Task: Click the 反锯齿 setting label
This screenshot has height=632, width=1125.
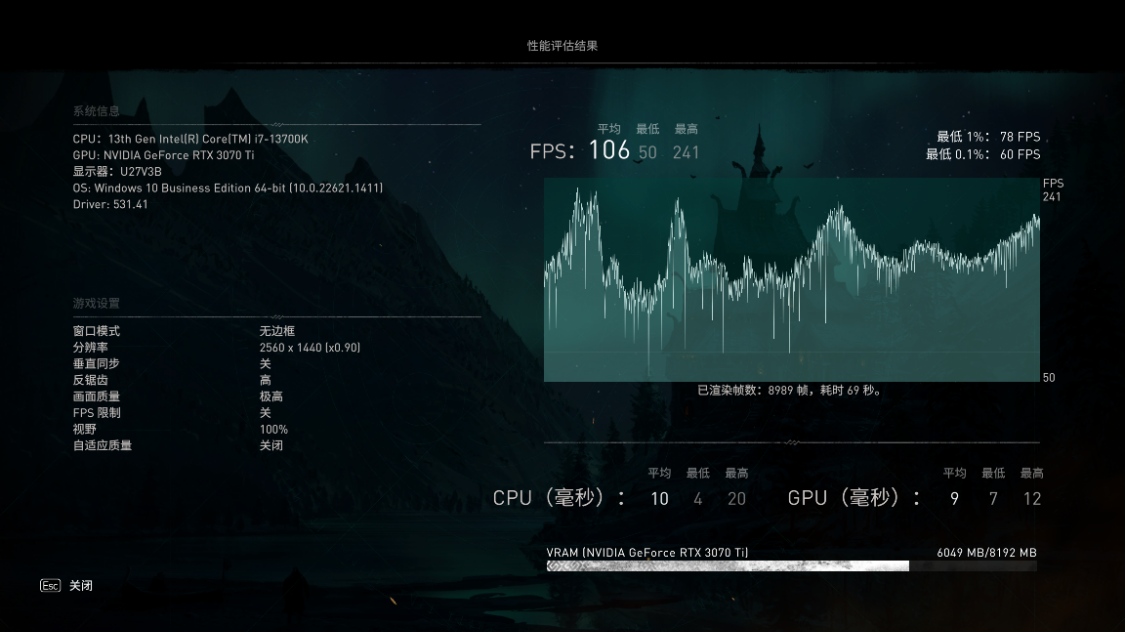Action: click(x=90, y=380)
